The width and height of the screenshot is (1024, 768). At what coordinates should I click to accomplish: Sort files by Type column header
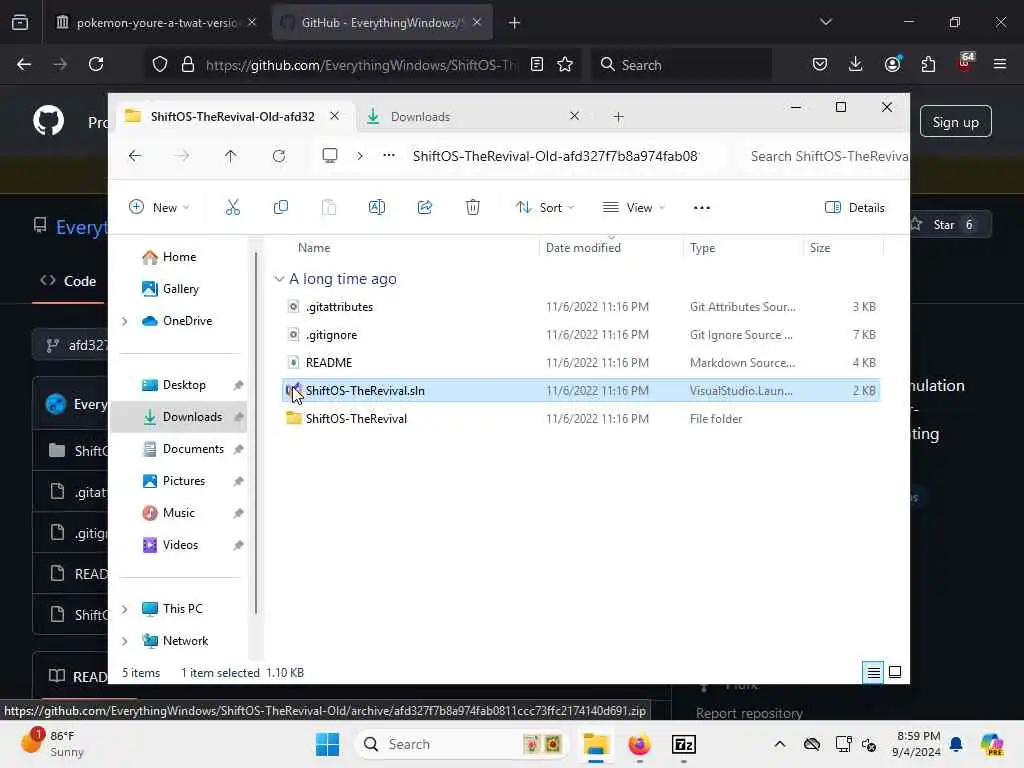tap(703, 248)
